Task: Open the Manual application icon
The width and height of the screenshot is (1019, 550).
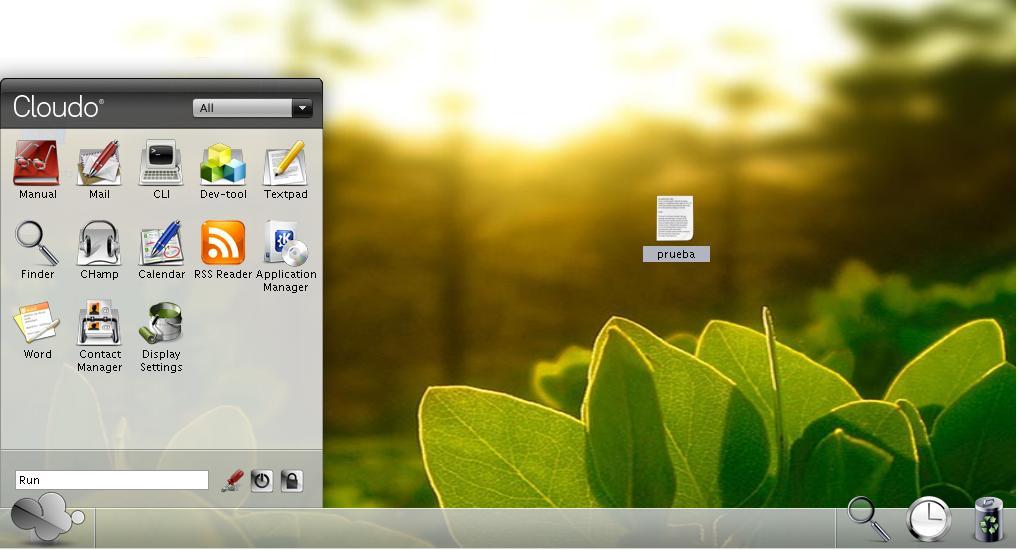Action: 37,165
